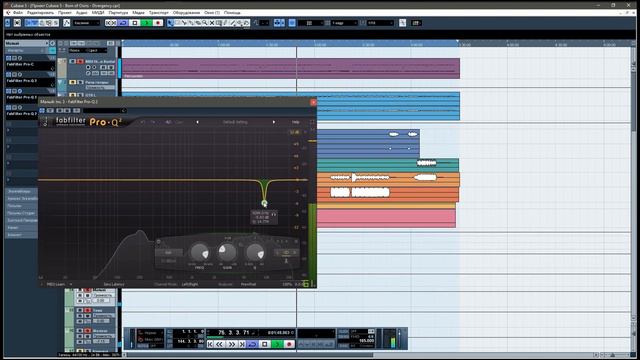The width and height of the screenshot is (640, 360).
Task: Open the Транспорт menu
Action: [158, 13]
